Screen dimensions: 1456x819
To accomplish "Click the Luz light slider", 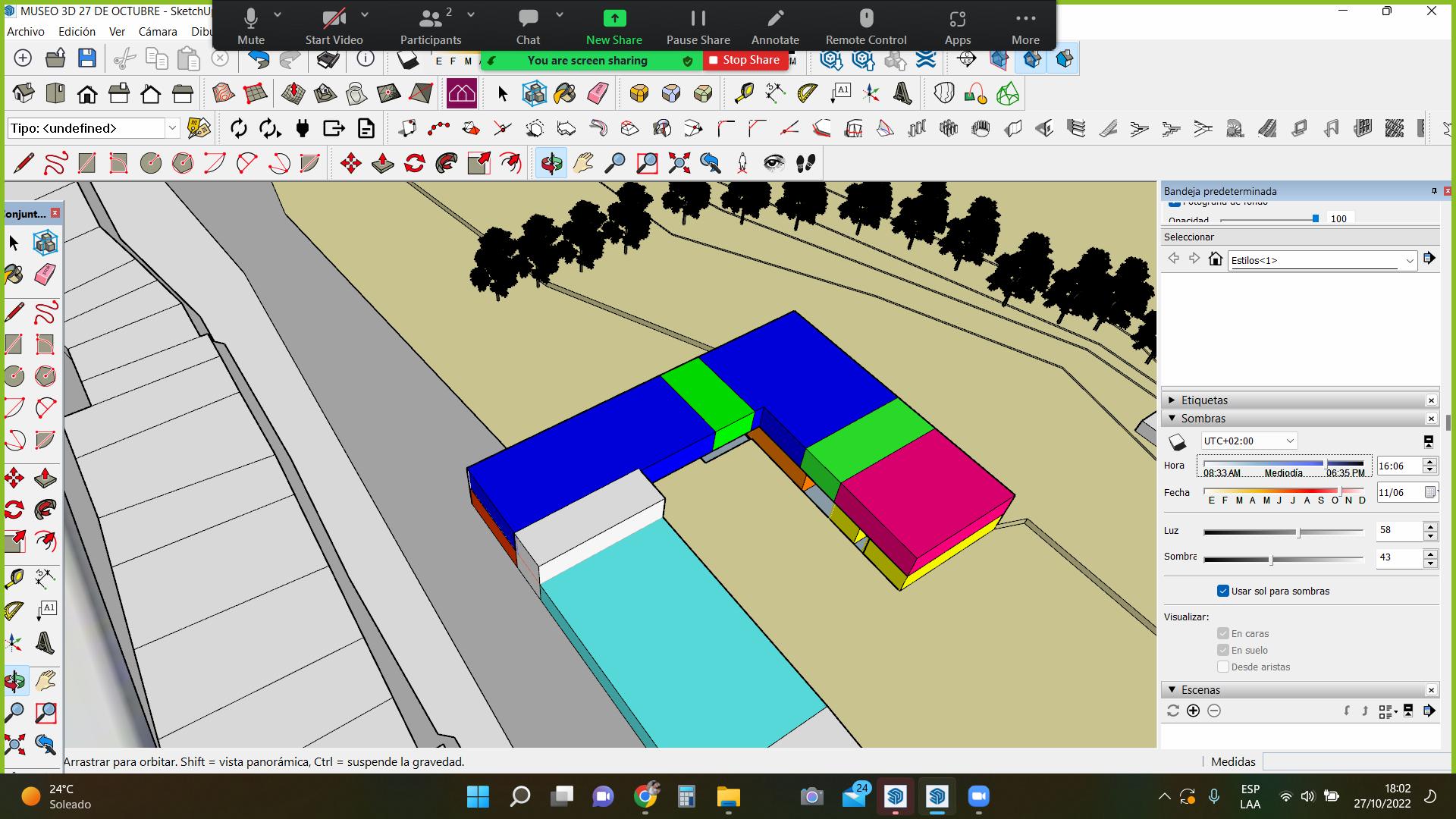I will [x=1298, y=532].
